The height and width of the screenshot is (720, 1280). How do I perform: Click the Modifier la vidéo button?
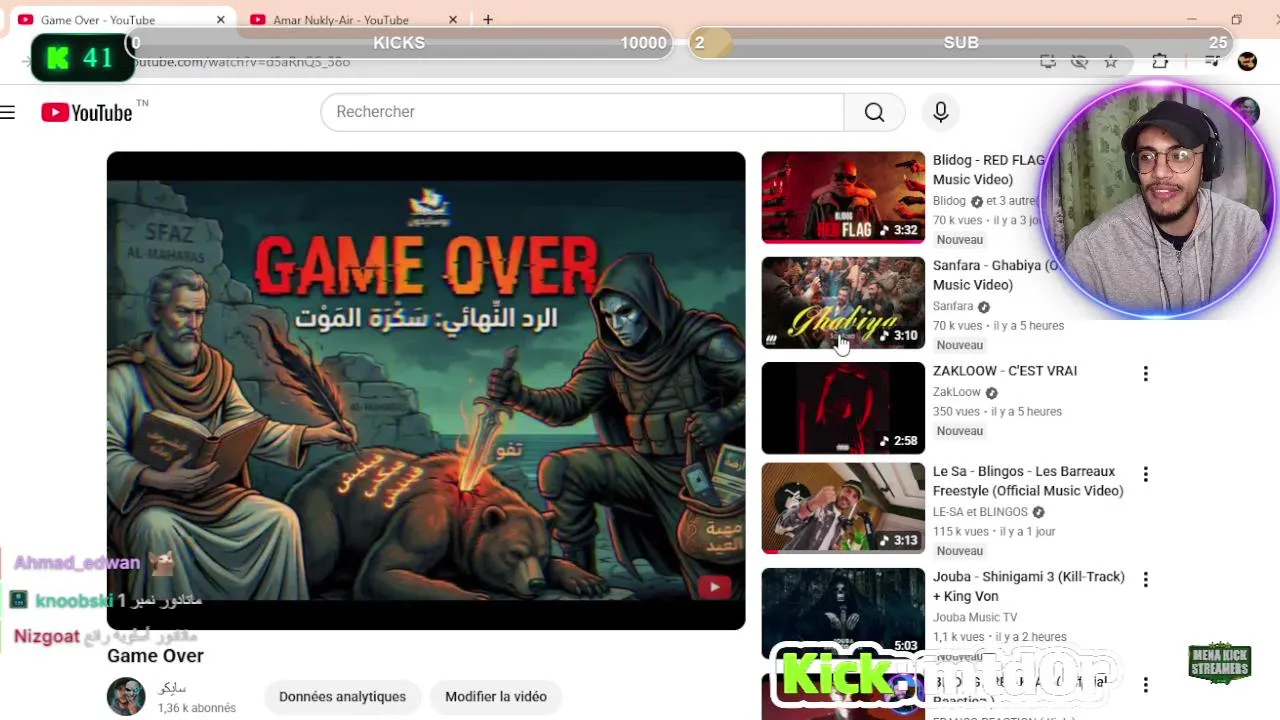[x=496, y=697]
